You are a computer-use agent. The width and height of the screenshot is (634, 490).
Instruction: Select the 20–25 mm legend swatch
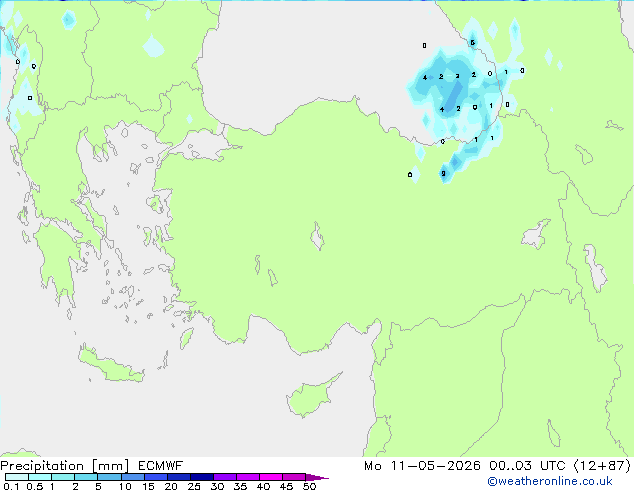tap(179, 477)
